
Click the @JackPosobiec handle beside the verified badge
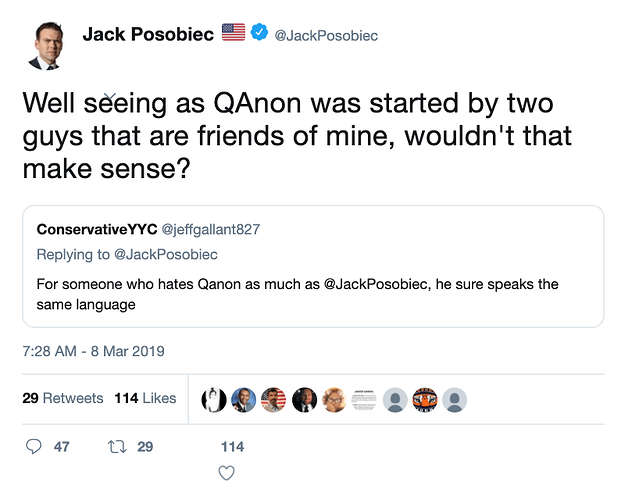click(326, 35)
